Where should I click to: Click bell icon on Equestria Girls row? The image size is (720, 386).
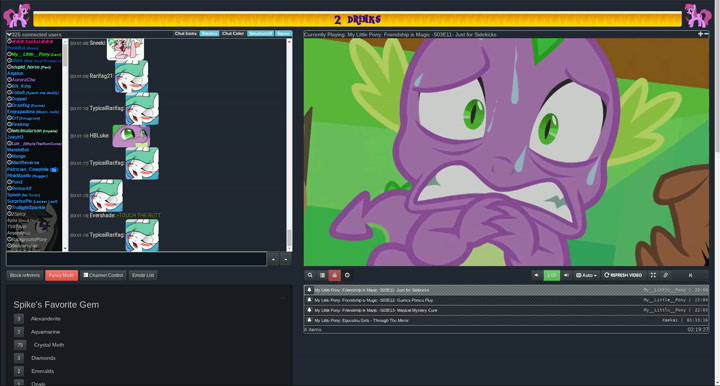pyautogui.click(x=309, y=320)
